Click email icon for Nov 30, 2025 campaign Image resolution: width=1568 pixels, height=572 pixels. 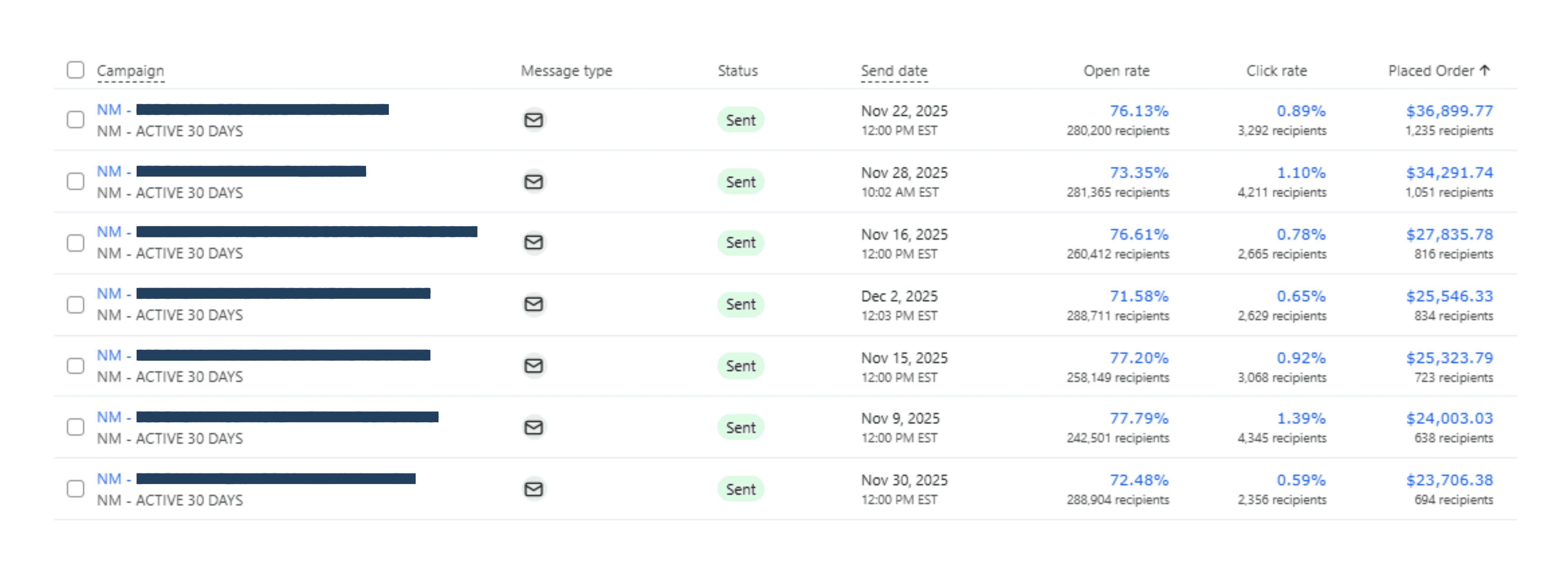pyautogui.click(x=533, y=489)
